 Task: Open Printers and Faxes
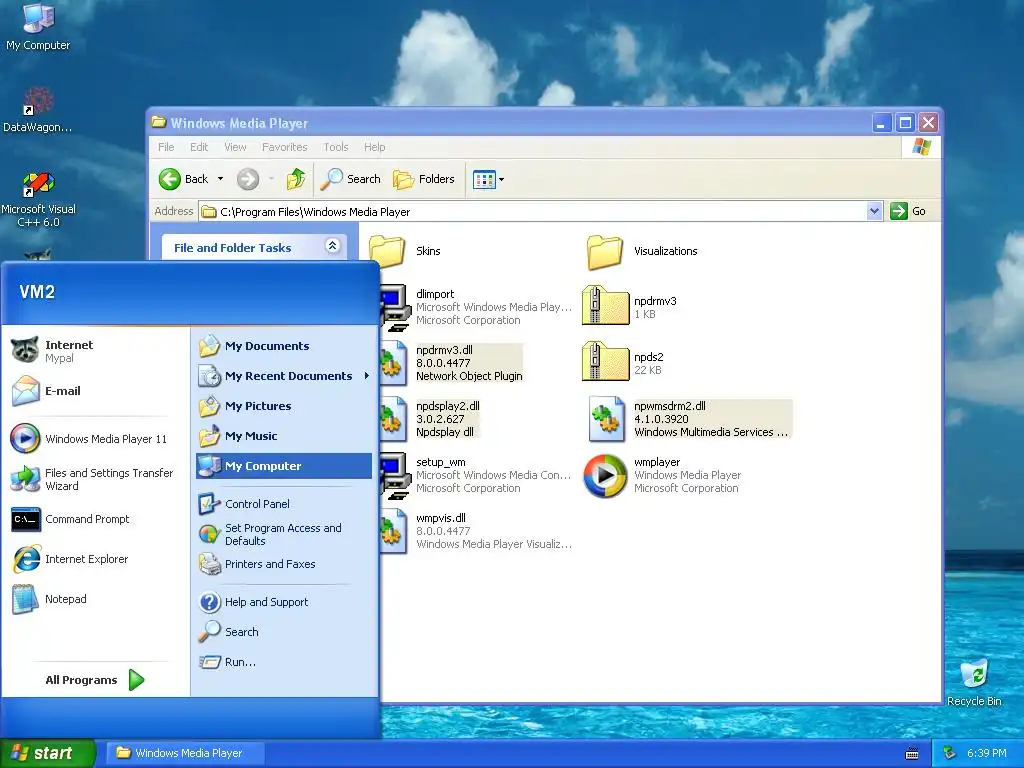258,564
